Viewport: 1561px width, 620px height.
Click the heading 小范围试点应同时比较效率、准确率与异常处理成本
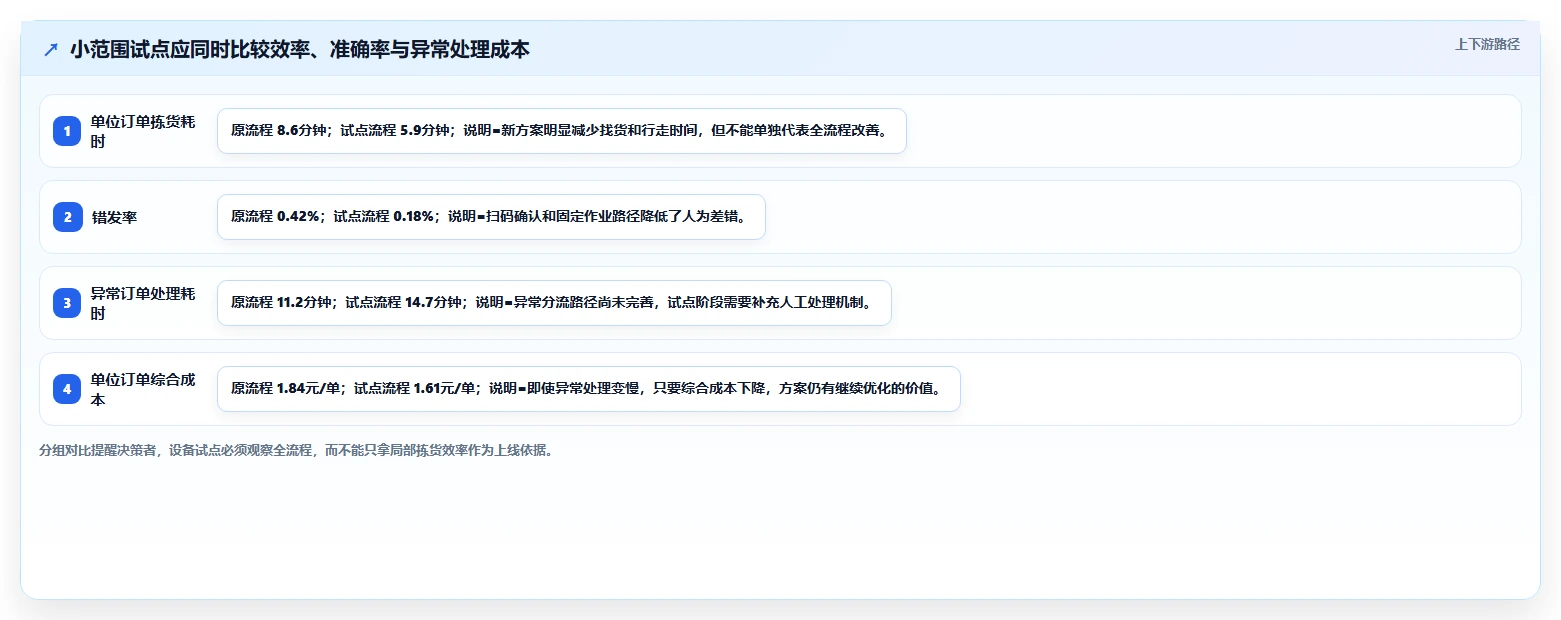[x=300, y=49]
